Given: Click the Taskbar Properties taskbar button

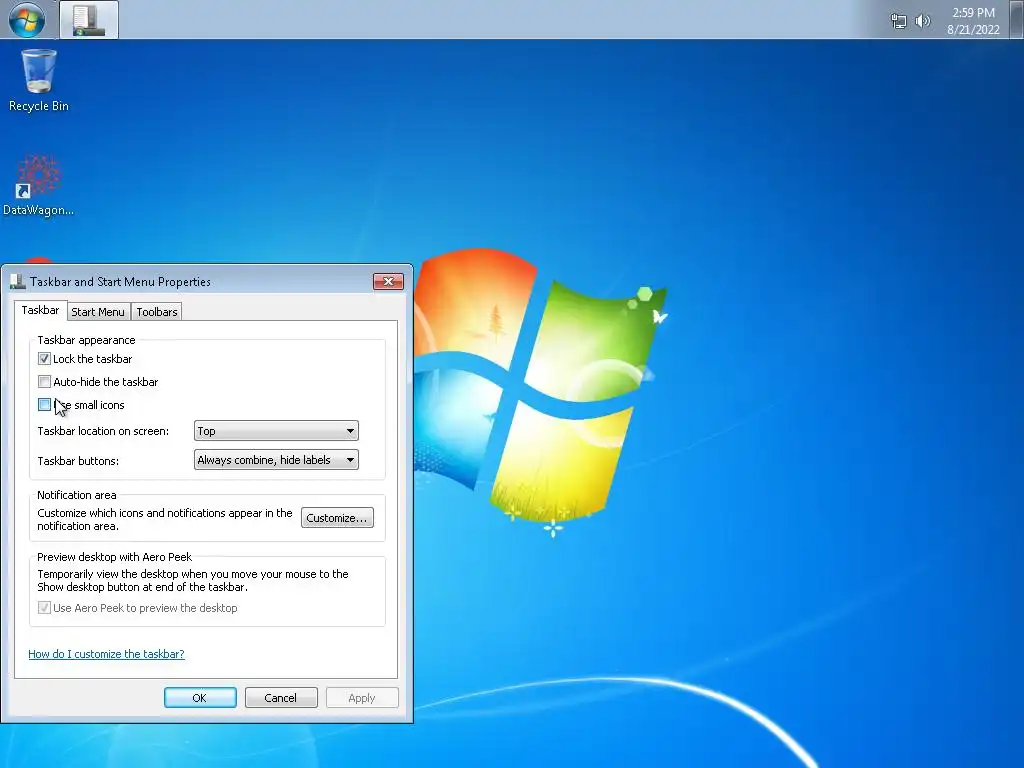Looking at the screenshot, I should click(89, 20).
